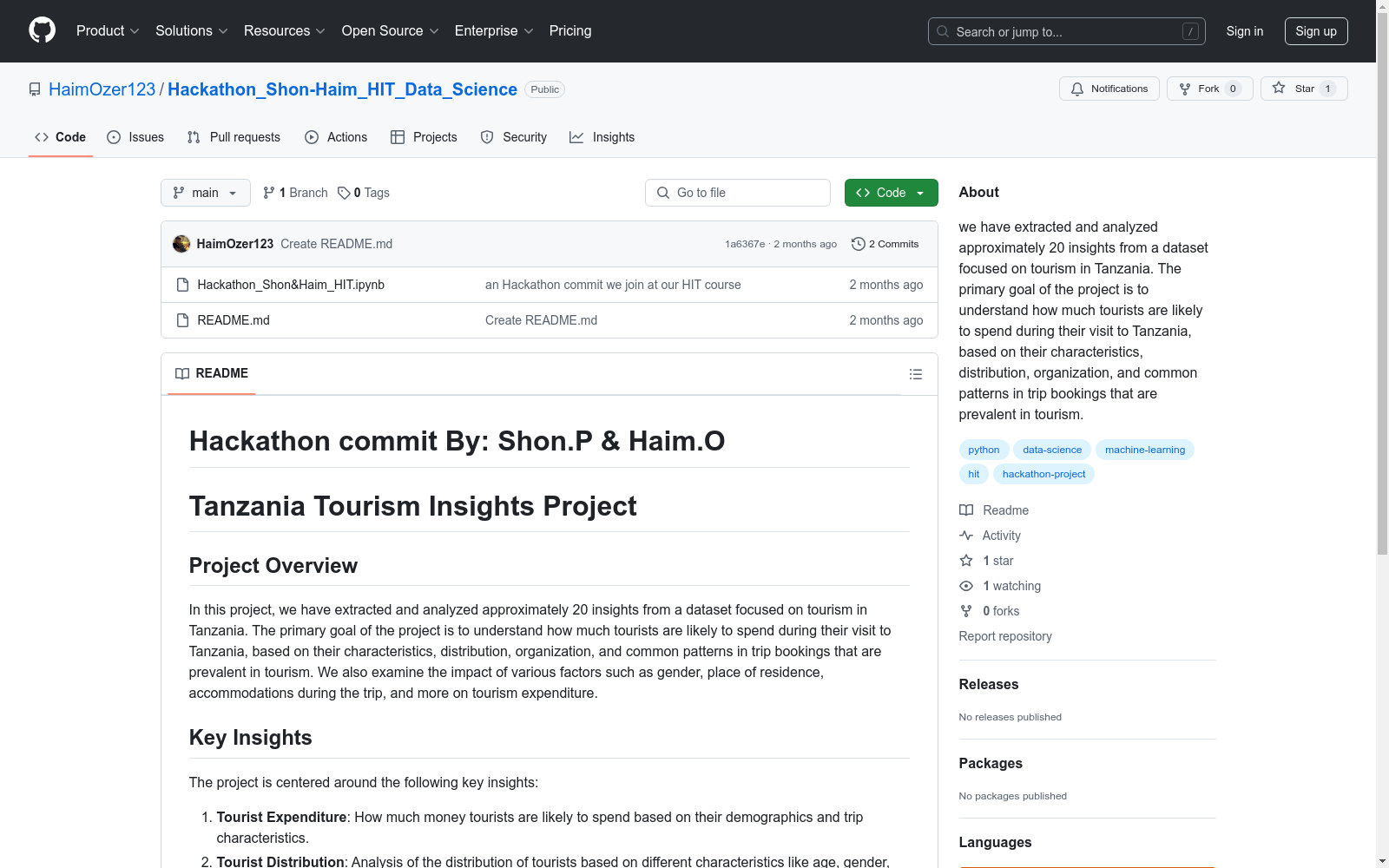Click the 1 Branch link
The height and width of the screenshot is (868, 1389).
click(x=295, y=193)
